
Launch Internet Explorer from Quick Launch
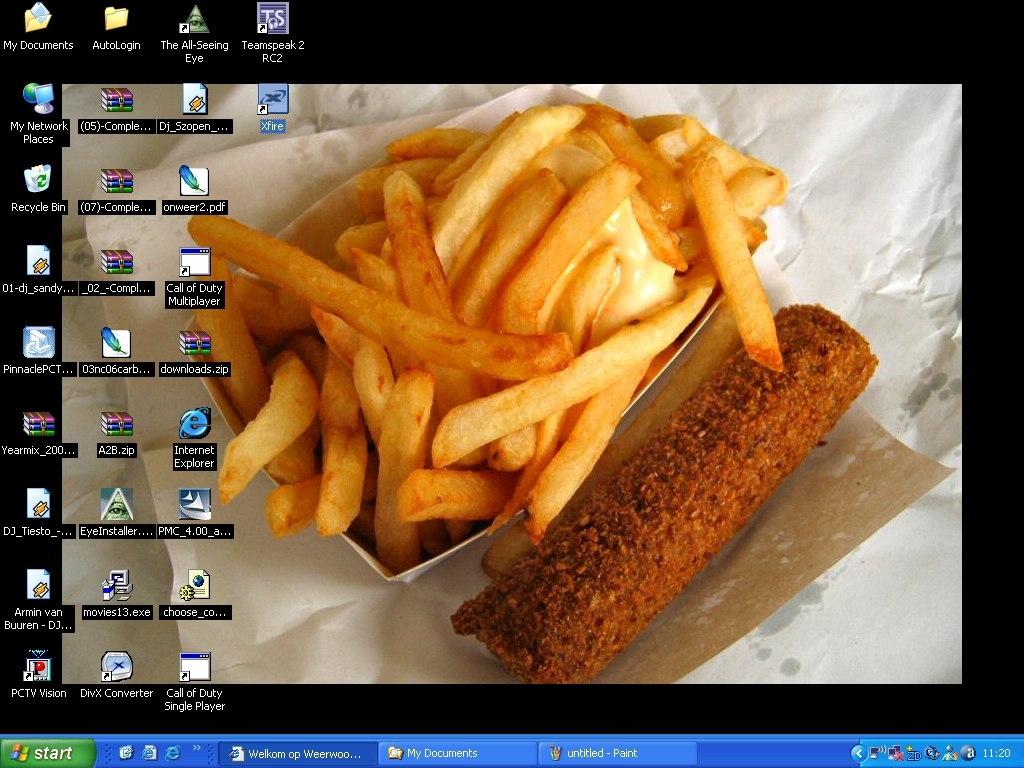173,753
